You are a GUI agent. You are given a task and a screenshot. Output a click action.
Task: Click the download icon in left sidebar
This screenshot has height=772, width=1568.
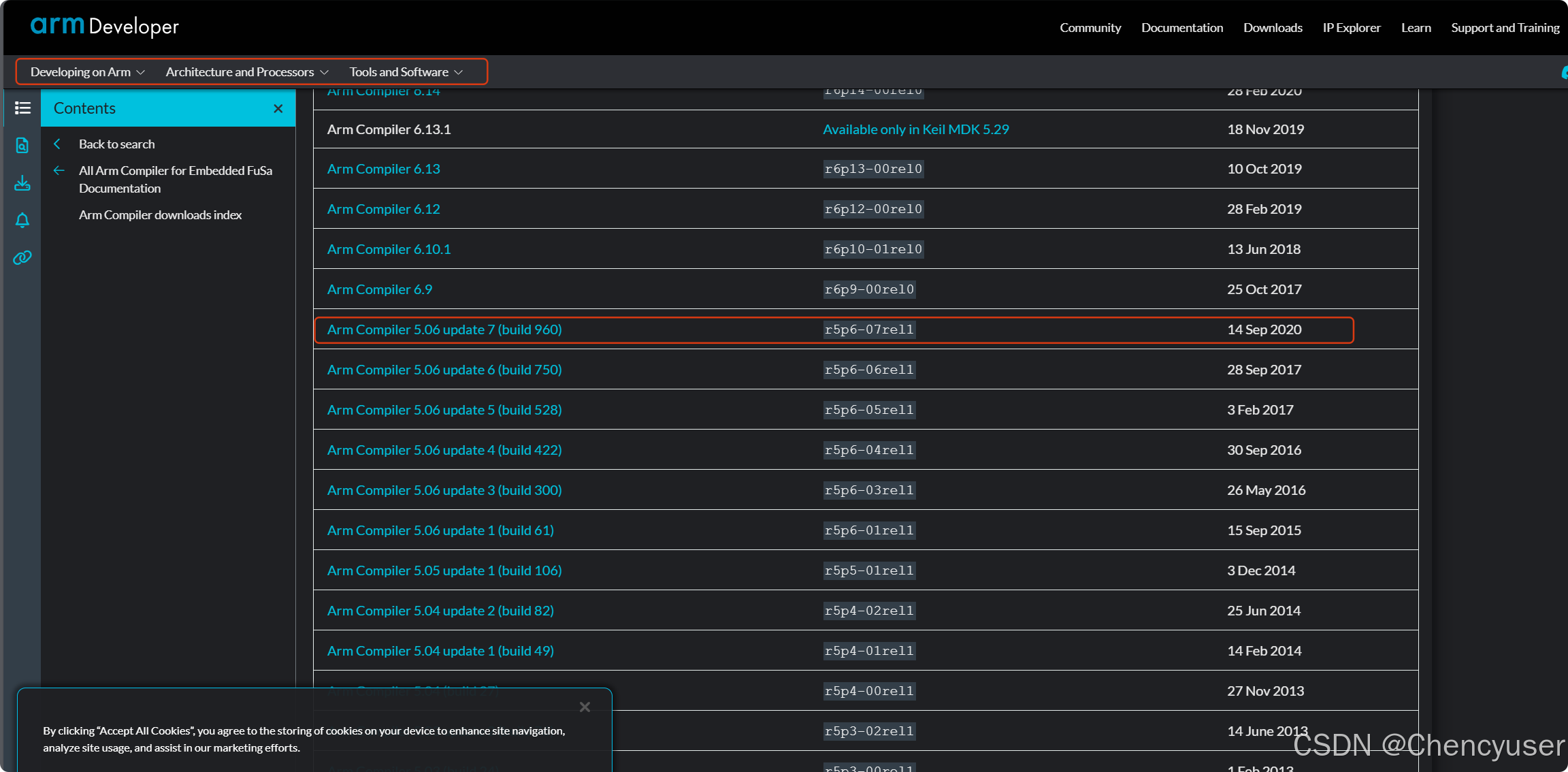click(22, 182)
